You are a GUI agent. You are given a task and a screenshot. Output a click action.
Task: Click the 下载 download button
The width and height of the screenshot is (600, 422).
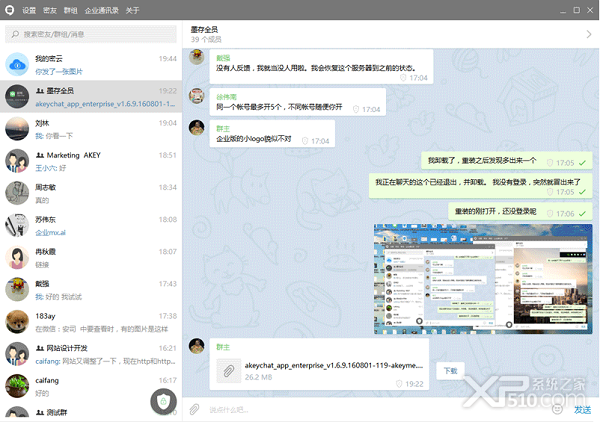point(450,371)
